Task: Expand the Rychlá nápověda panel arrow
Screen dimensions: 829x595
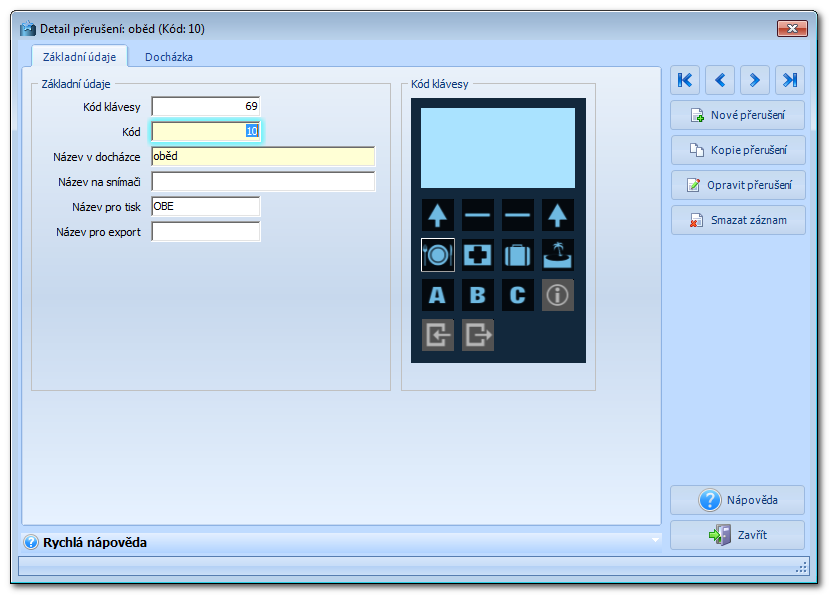Action: pyautogui.click(x=655, y=540)
